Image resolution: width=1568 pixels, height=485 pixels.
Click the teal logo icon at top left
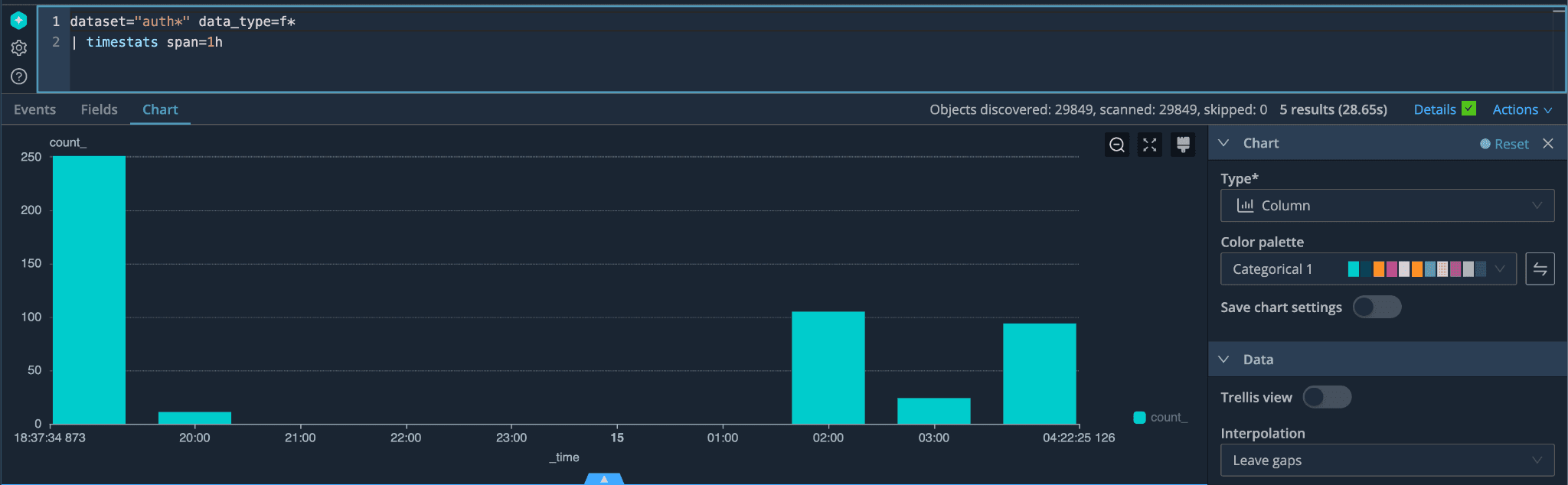tap(19, 21)
